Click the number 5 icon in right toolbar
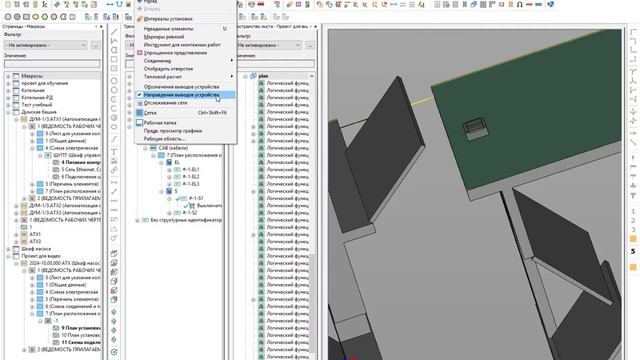Viewport: 640px width, 360px height. pos(633,251)
